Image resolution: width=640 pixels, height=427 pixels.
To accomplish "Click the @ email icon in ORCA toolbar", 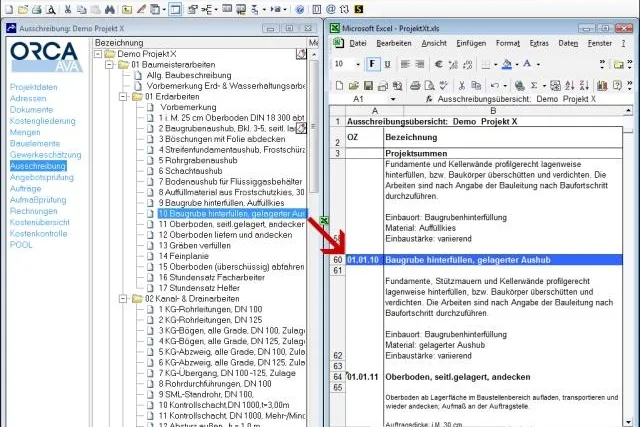I will (331, 9).
